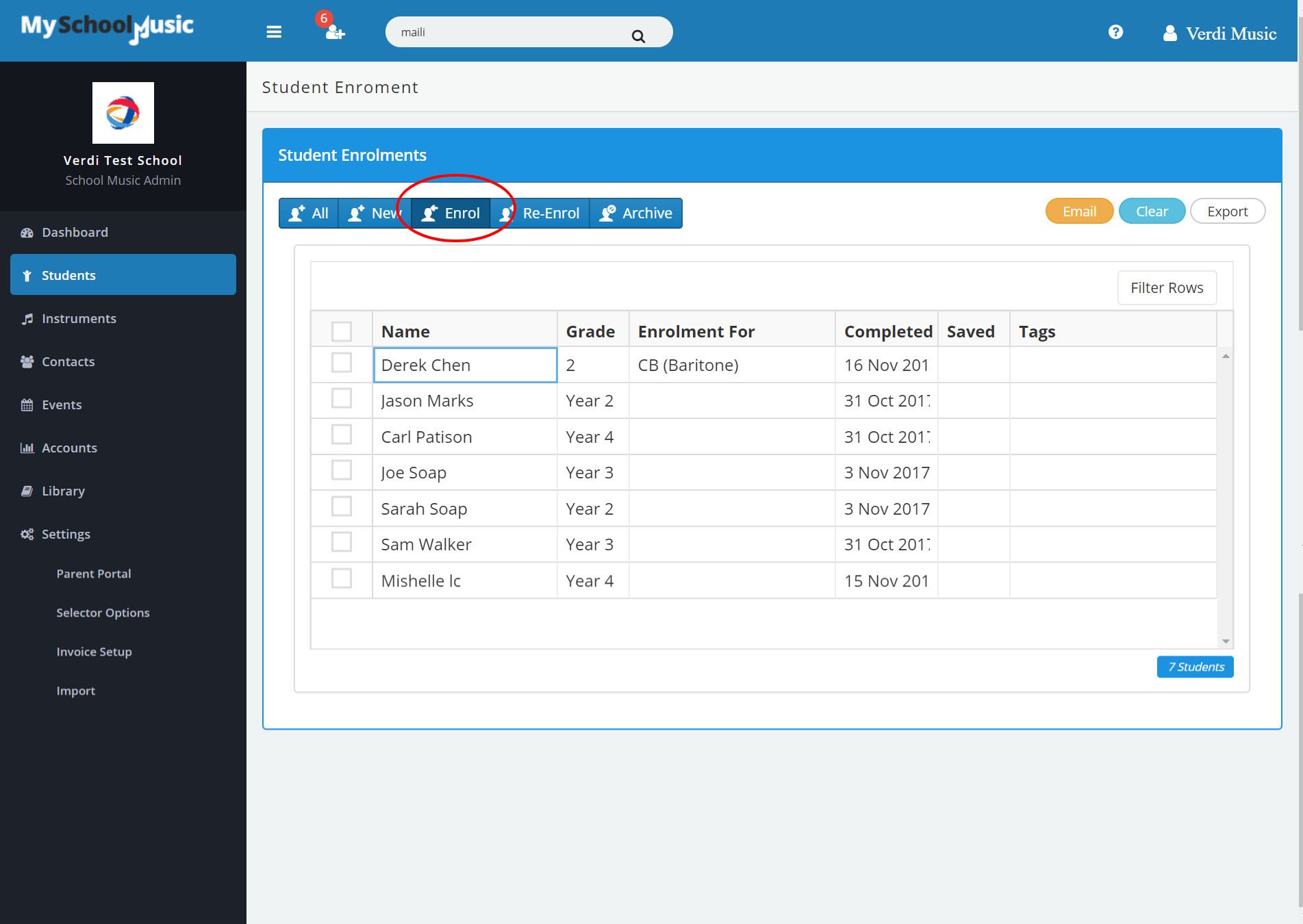Toggle the select-all header checkbox

(x=342, y=331)
